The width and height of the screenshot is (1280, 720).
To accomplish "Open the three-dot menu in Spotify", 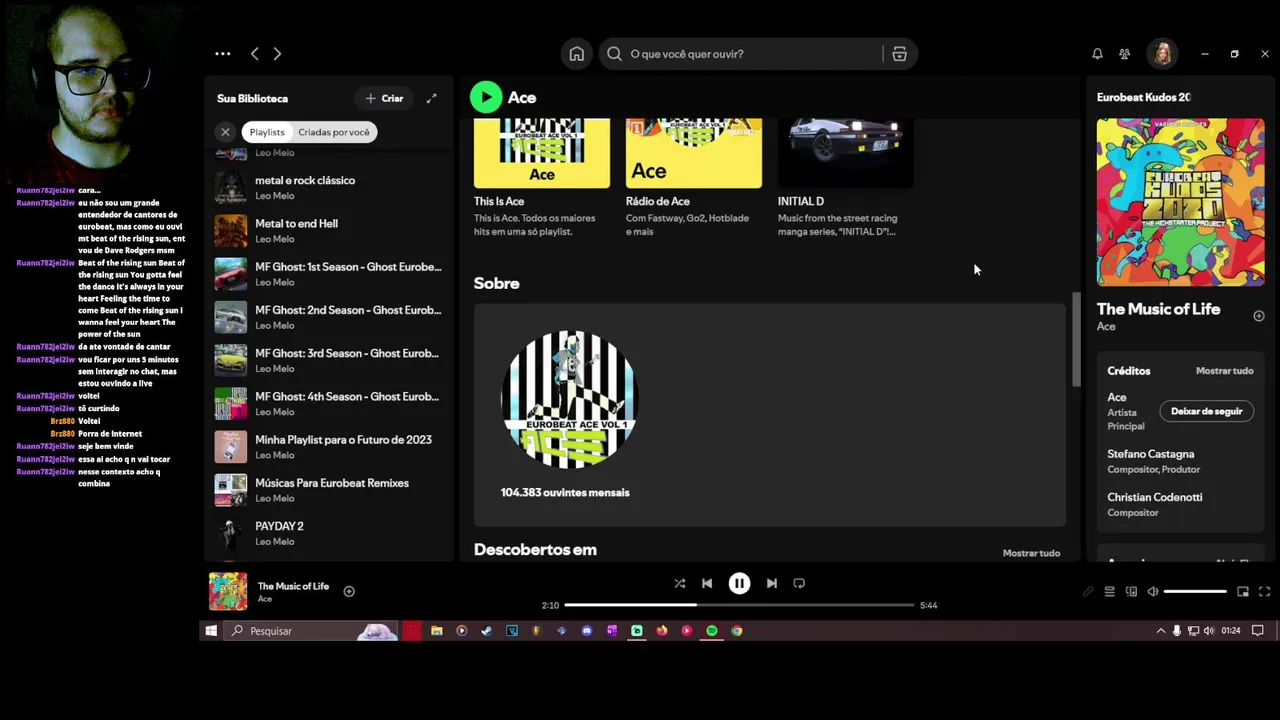I will coord(222,54).
